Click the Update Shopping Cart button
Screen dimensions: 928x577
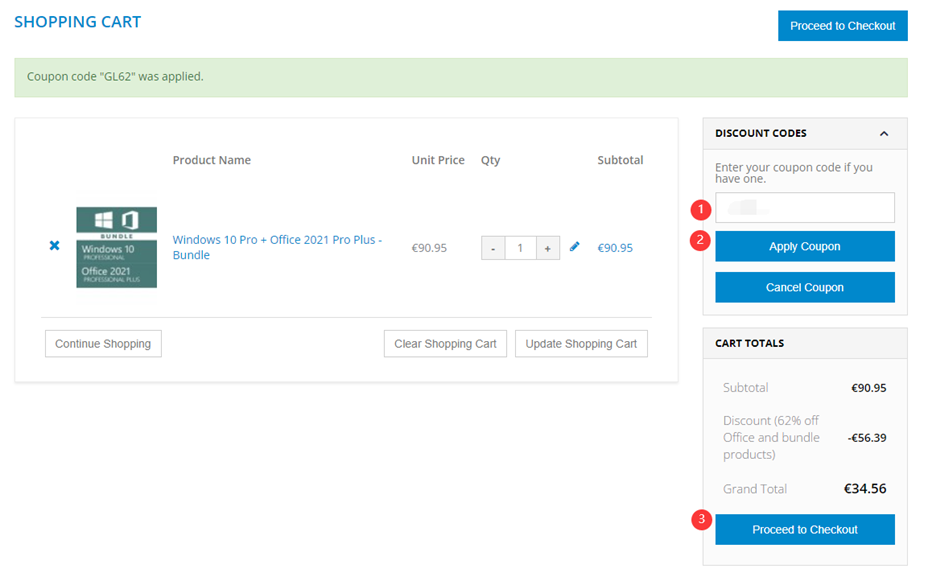[x=581, y=344]
